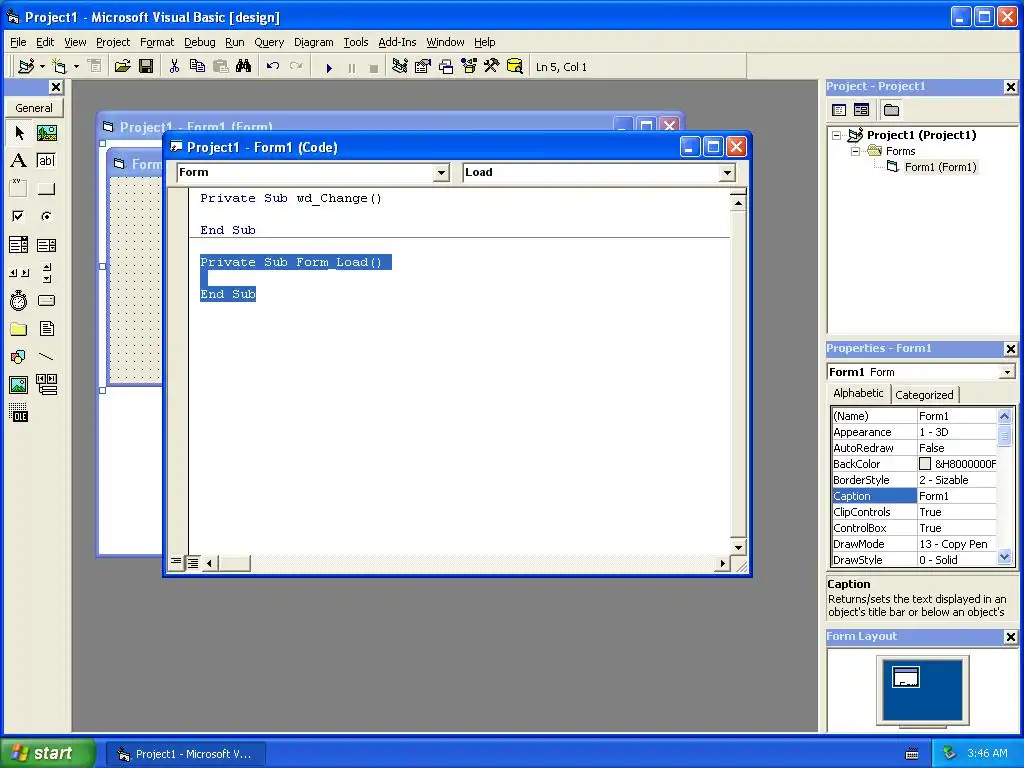
Task: Select the OLE control tool
Action: click(19, 413)
